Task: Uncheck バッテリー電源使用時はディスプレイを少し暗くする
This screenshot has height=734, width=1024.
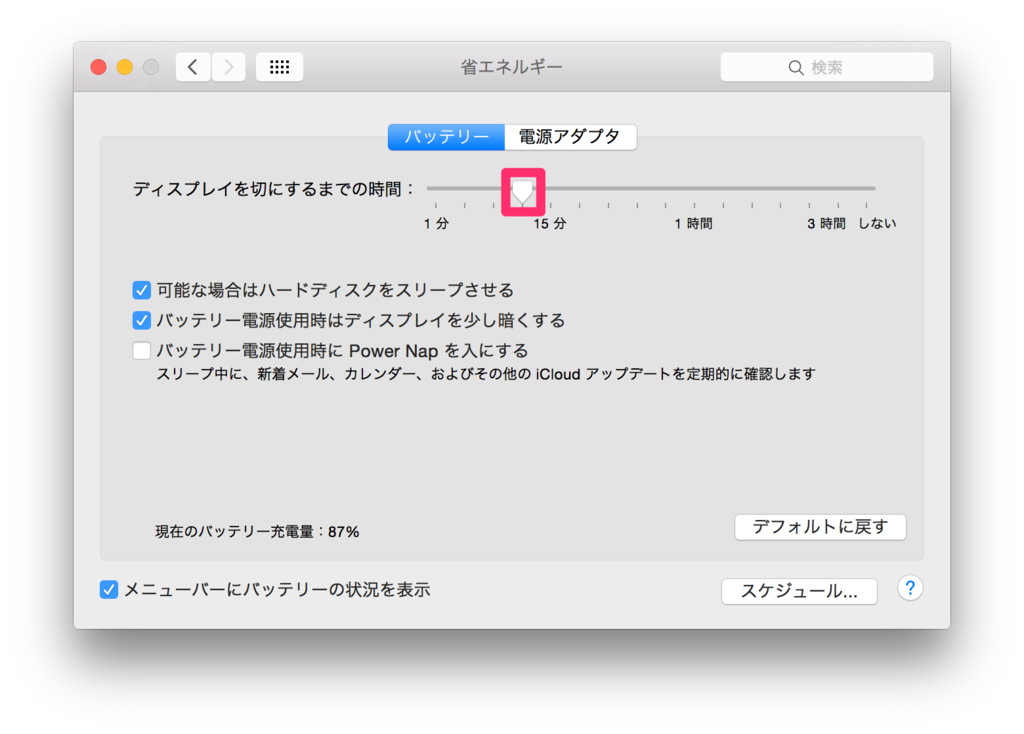Action: click(142, 321)
